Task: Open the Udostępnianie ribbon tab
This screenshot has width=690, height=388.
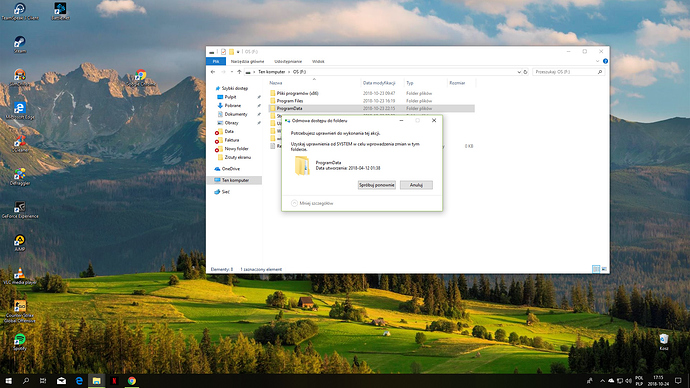Action: coord(288,62)
